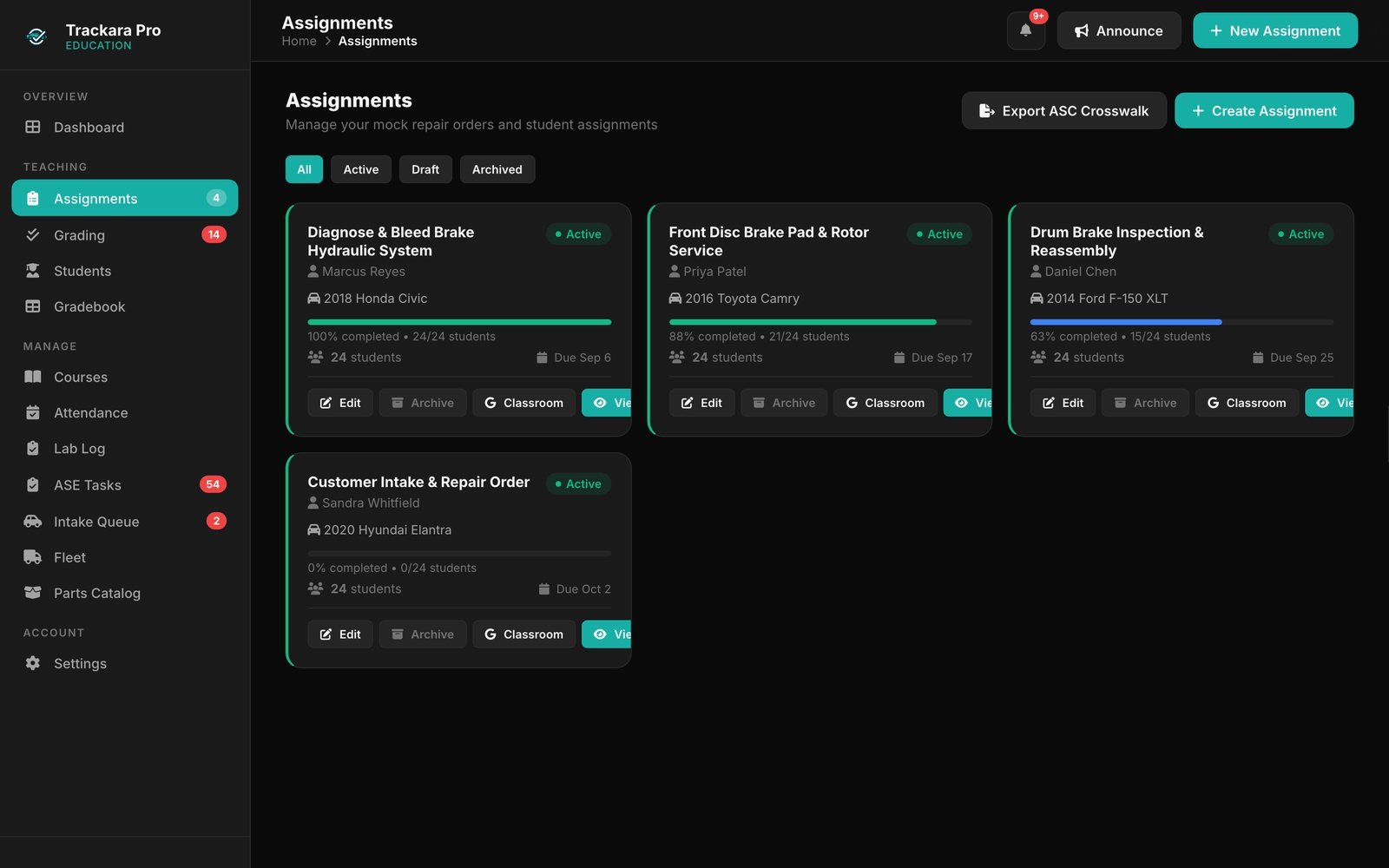Click the breadcrumb chevron after Home
This screenshot has height=868, width=1389.
pyautogui.click(x=328, y=41)
